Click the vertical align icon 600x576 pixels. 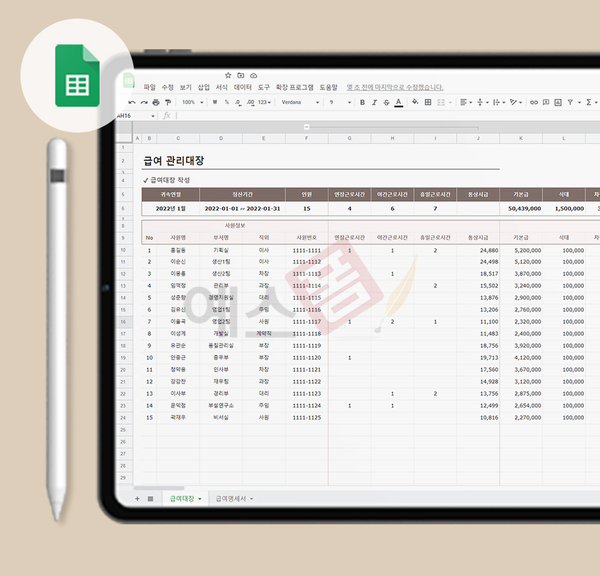tap(480, 102)
